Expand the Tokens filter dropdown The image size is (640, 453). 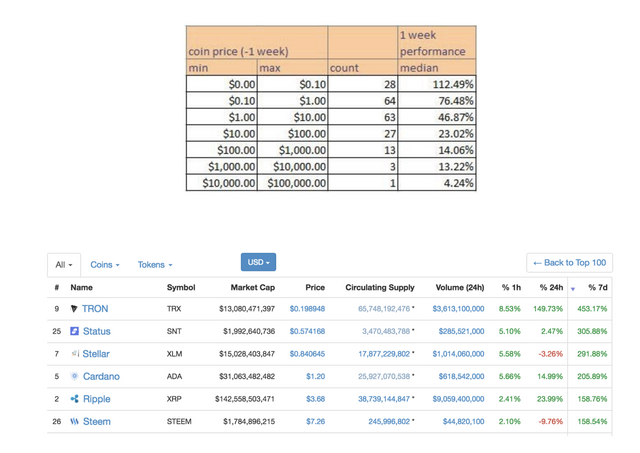point(155,265)
